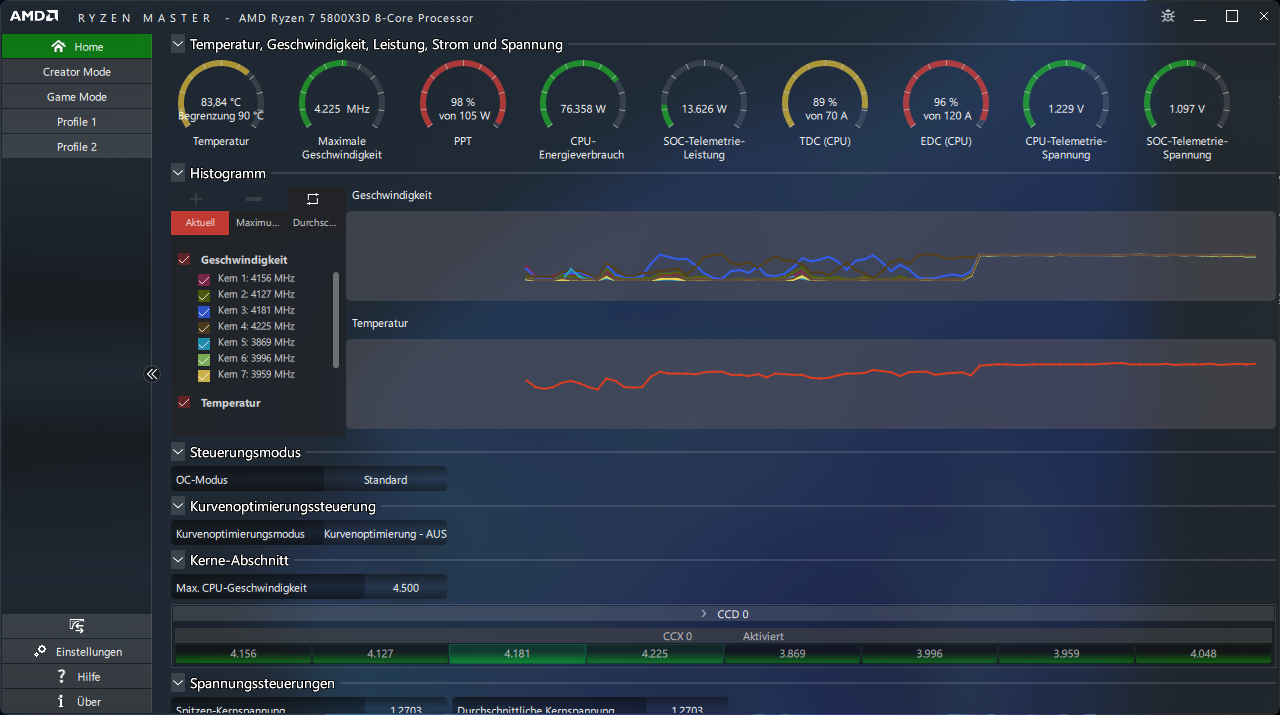Click Max. CPU-Geschwindigkeit value 4.500

coord(405,588)
